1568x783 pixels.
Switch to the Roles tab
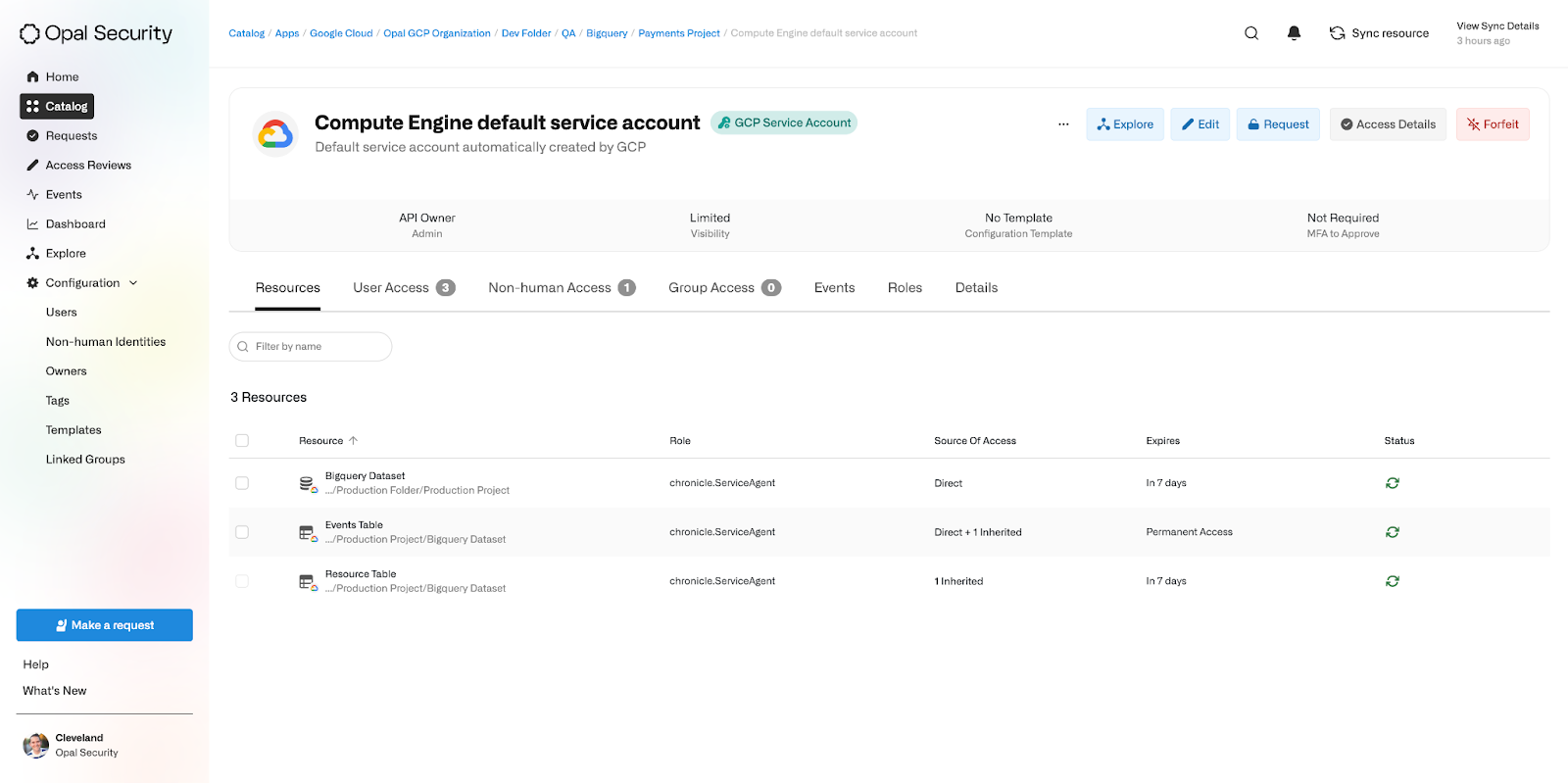(x=906, y=287)
